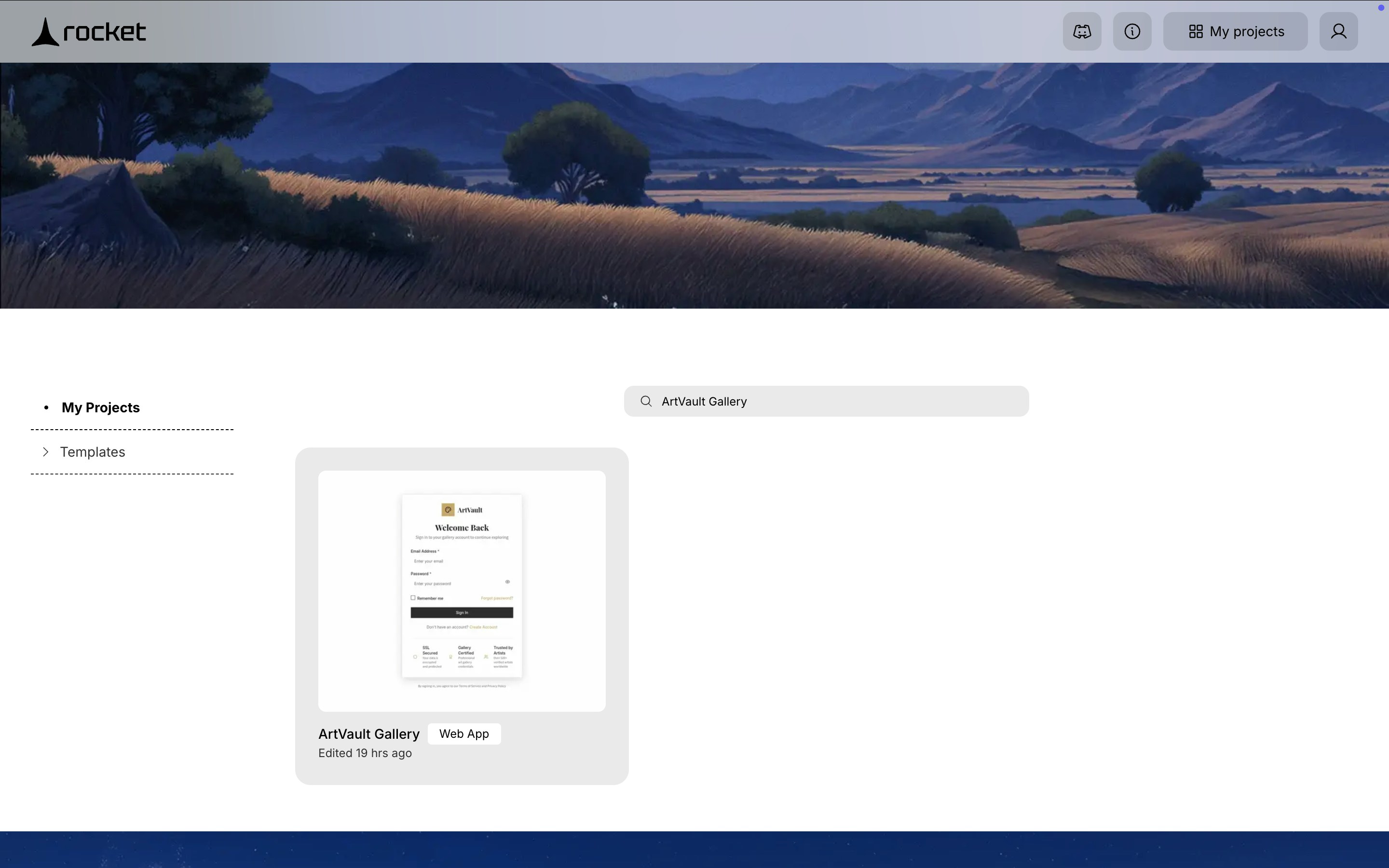The image size is (1389, 868).
Task: Toggle the password visibility eye icon
Action: pyautogui.click(x=507, y=581)
